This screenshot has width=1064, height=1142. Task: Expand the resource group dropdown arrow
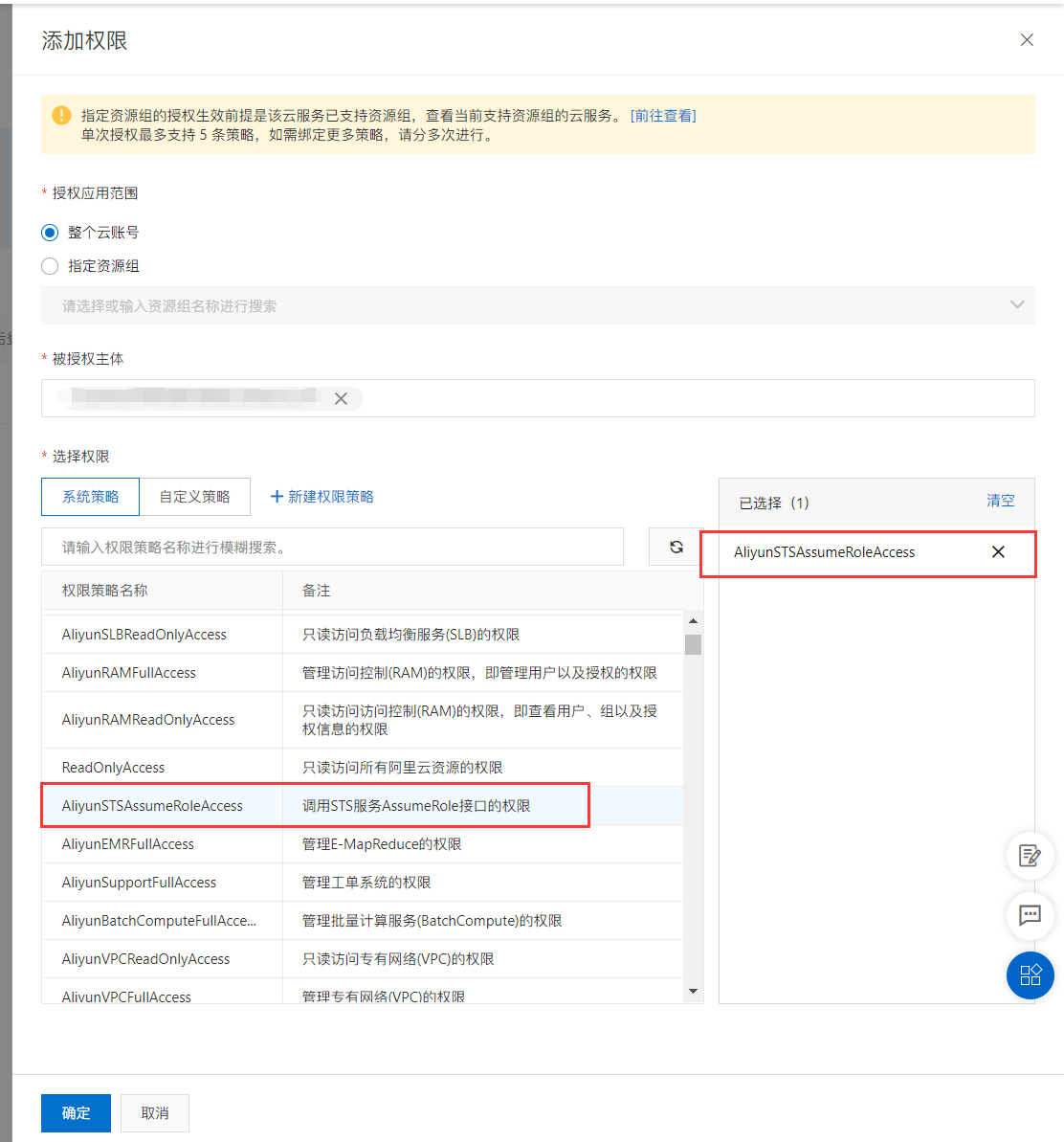[x=1017, y=304]
